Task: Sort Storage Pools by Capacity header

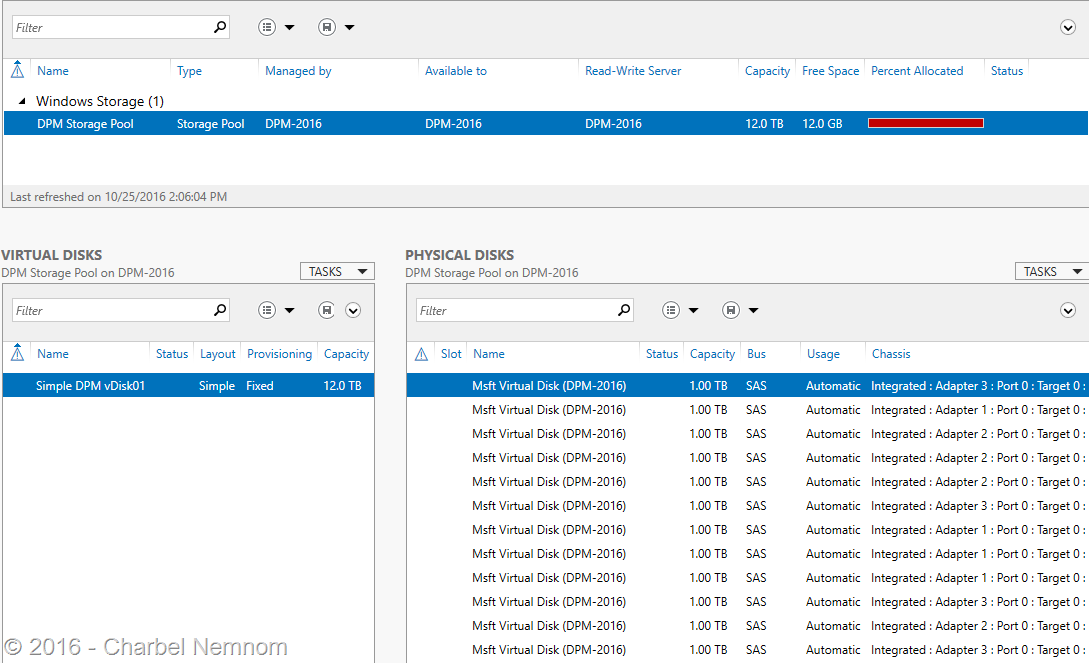Action: coord(767,71)
